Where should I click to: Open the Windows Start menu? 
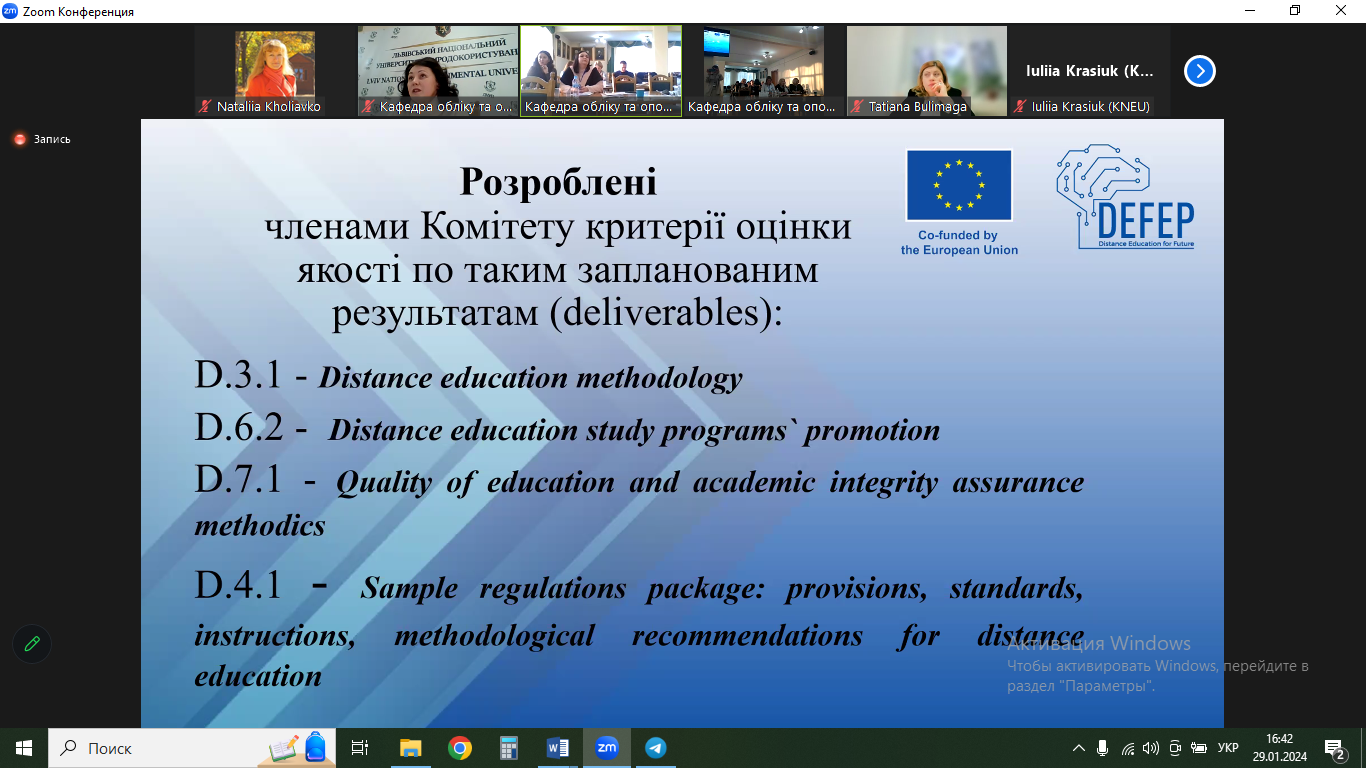[24, 747]
